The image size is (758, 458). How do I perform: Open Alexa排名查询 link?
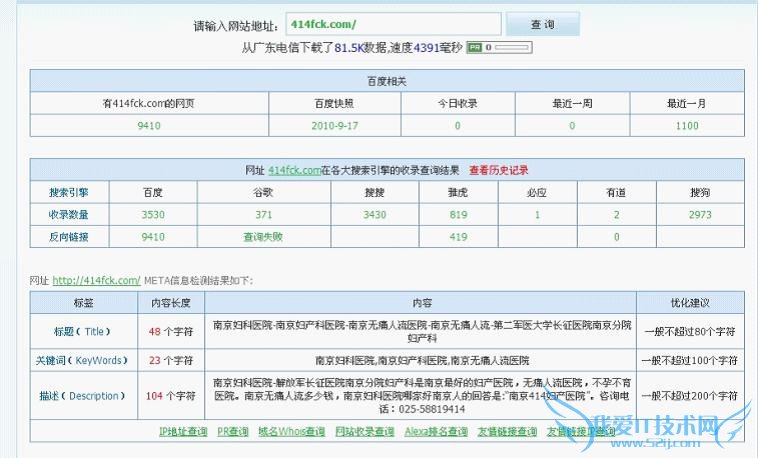tap(436, 431)
